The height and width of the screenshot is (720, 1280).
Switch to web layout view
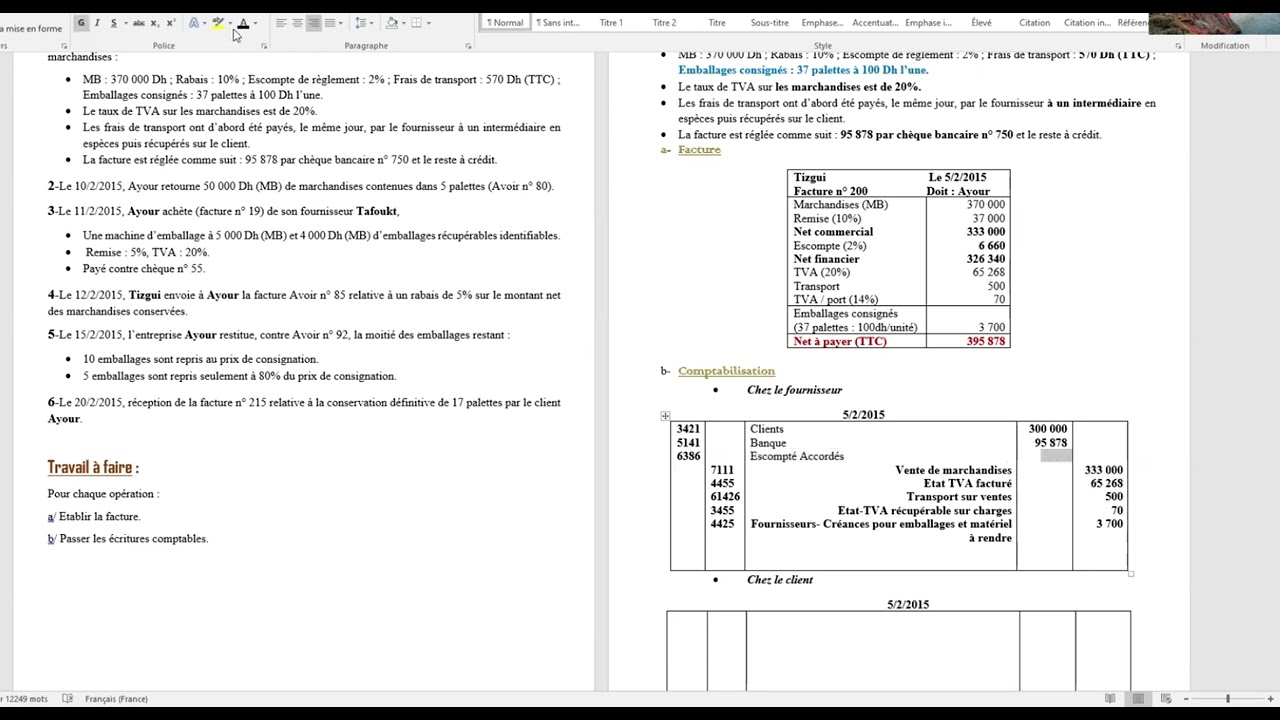coord(1166,698)
